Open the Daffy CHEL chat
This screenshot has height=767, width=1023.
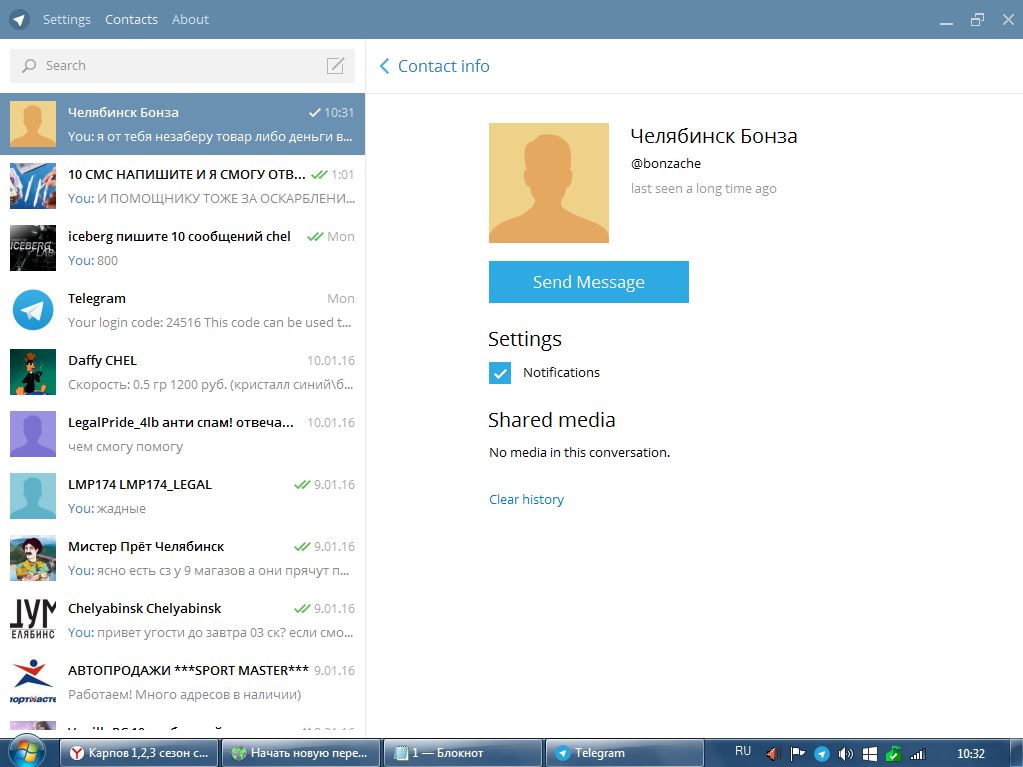[183, 372]
